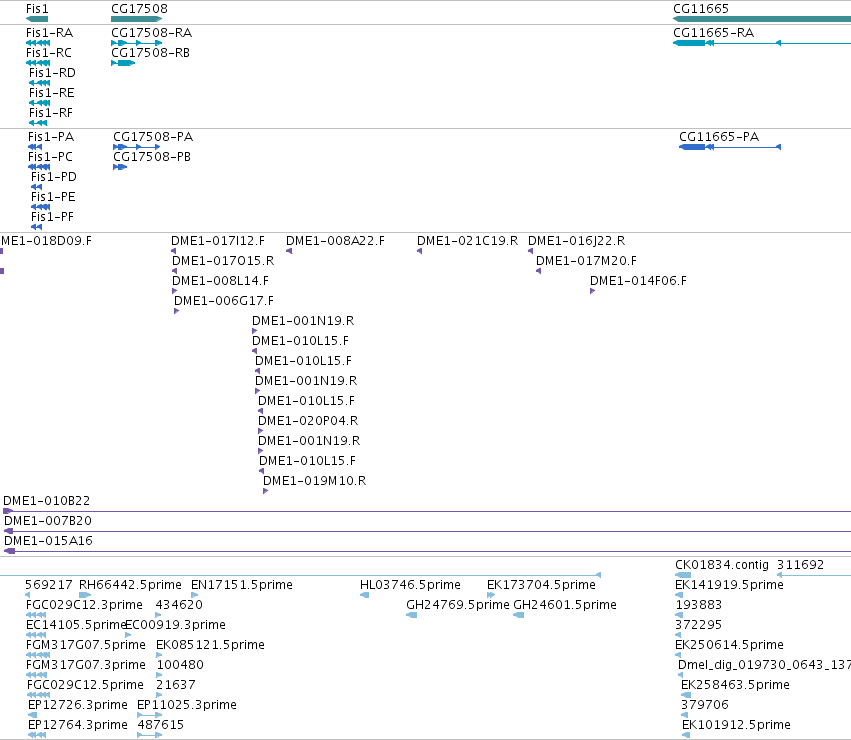Select EST 487615
Viewport: 851px width, 740px height.
tap(150, 736)
